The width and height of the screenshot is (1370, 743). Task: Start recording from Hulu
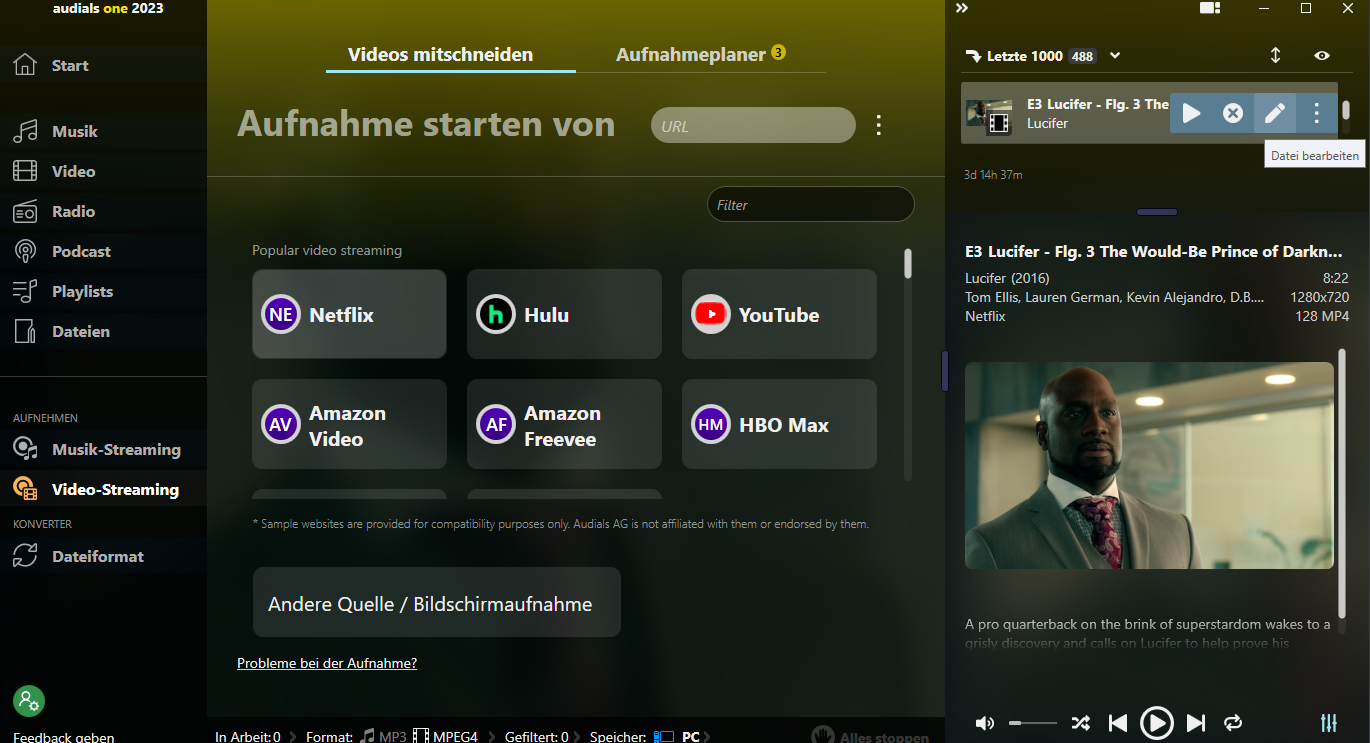564,314
